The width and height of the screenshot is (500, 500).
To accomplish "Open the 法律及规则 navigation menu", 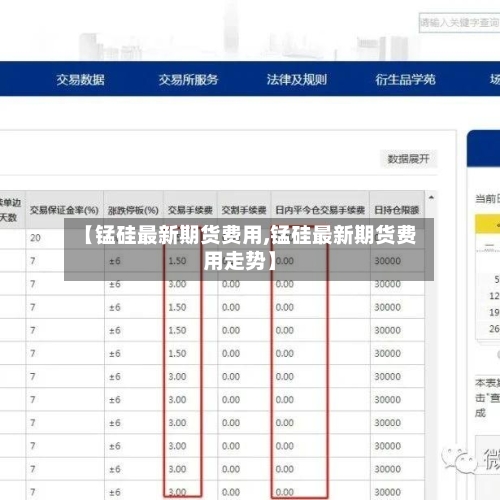I will (297, 80).
